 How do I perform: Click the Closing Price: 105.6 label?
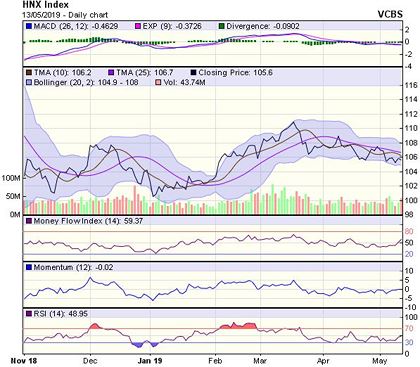(x=235, y=72)
